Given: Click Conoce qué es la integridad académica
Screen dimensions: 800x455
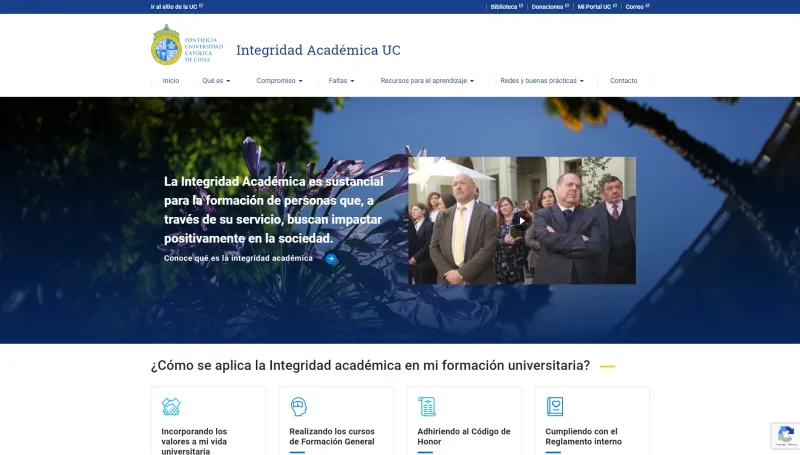Looking at the screenshot, I should click(238, 258).
